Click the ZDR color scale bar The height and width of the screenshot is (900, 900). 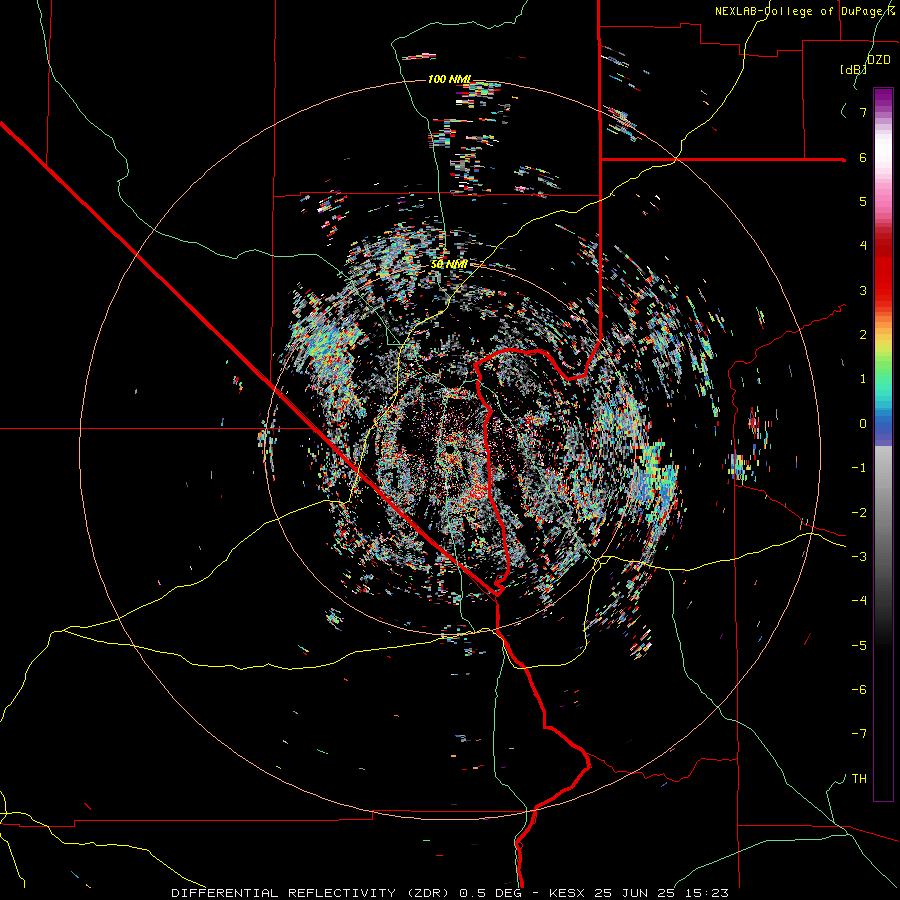[883, 445]
